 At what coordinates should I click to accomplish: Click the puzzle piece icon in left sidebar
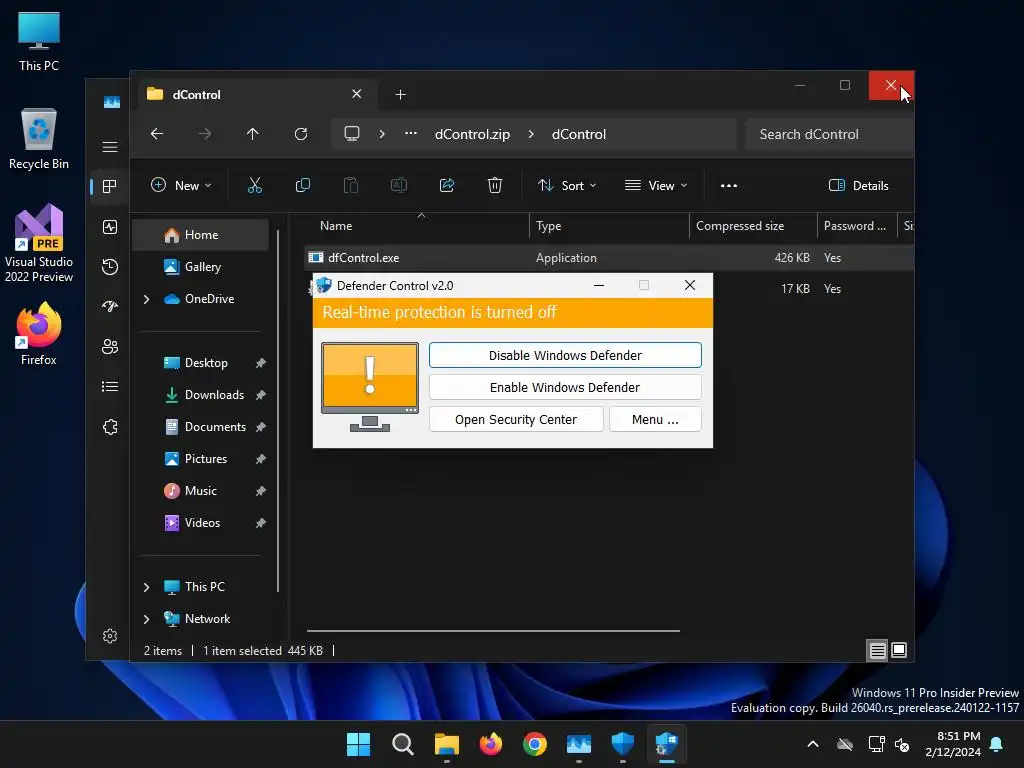tap(110, 427)
